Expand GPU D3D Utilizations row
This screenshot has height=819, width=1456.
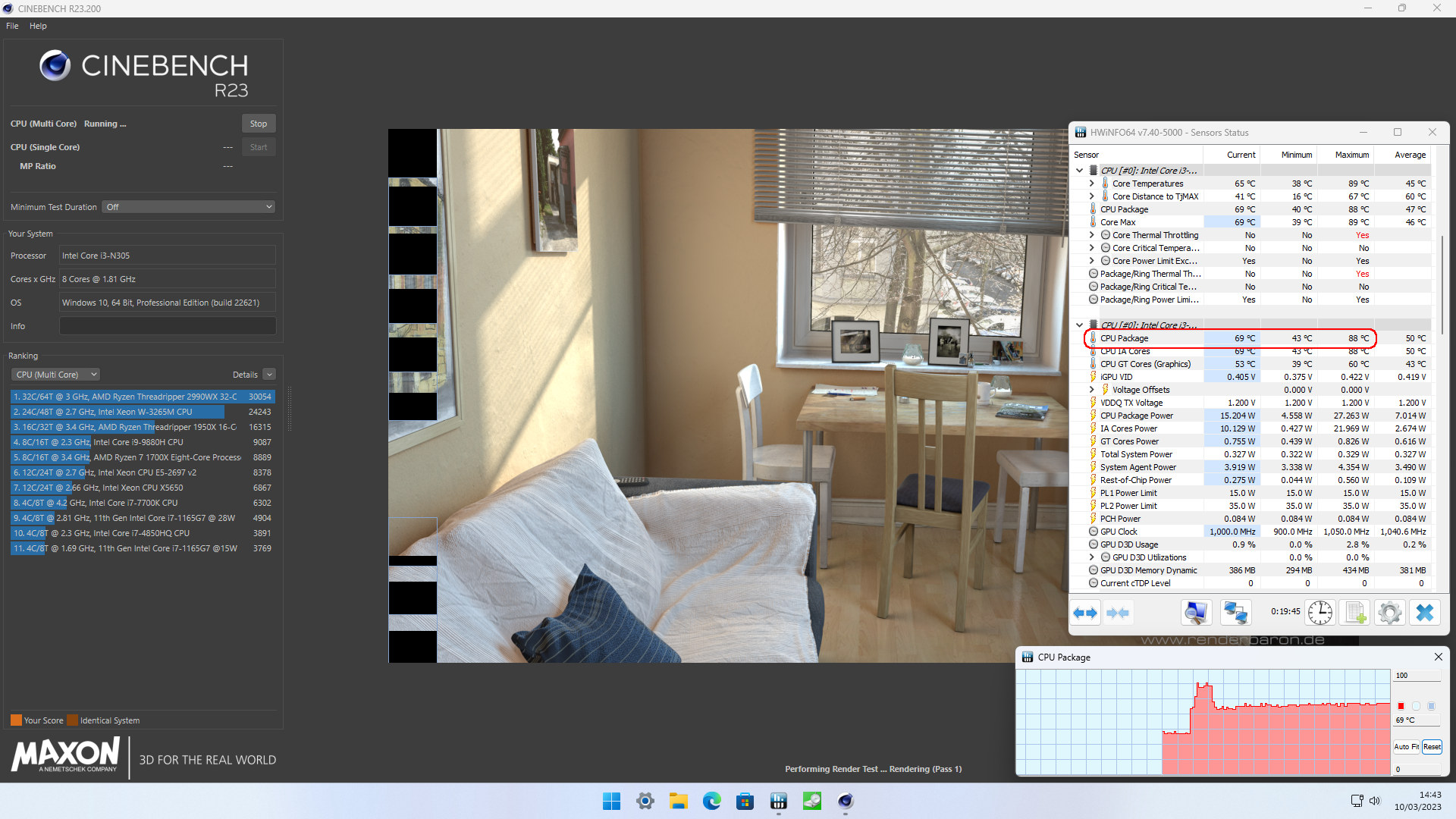[x=1092, y=557]
